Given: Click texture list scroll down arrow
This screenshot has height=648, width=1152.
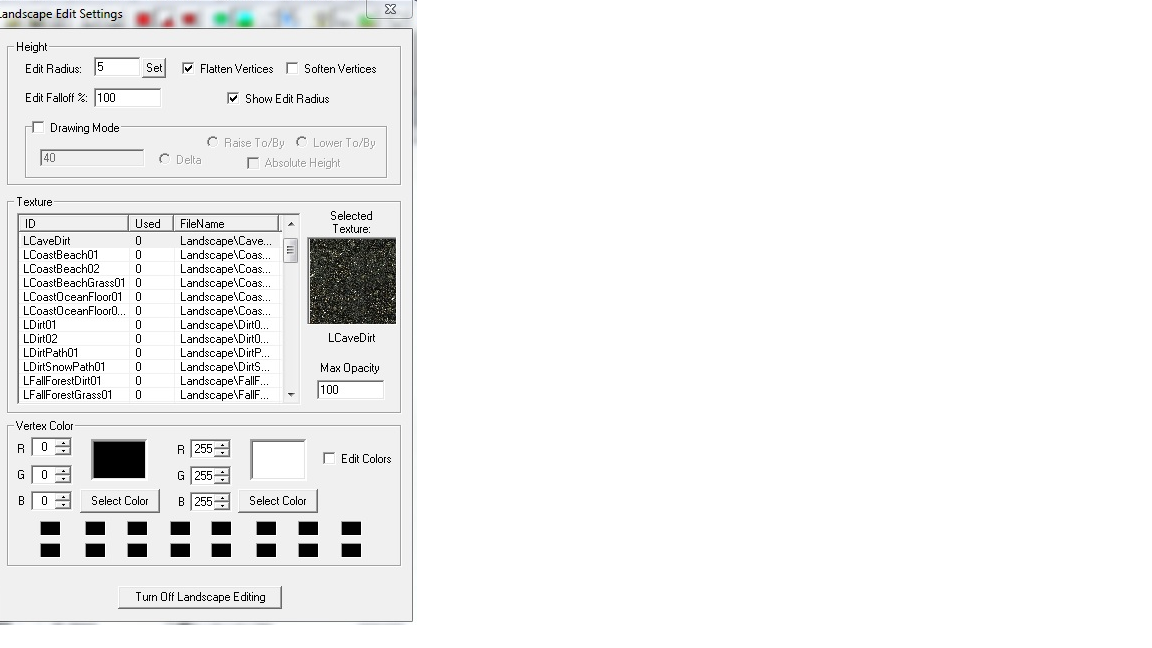Looking at the screenshot, I should pos(291,395).
